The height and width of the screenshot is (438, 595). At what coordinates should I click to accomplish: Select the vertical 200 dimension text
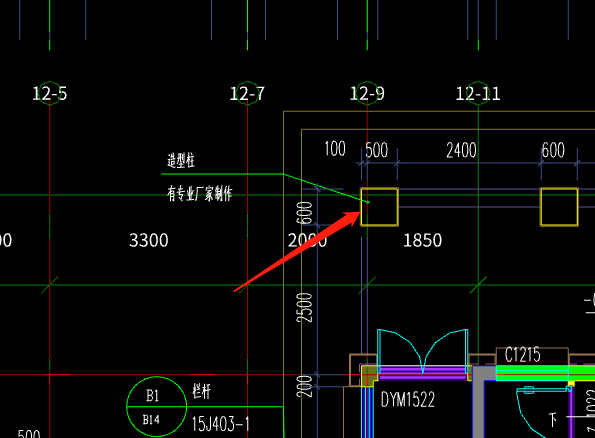click(304, 386)
